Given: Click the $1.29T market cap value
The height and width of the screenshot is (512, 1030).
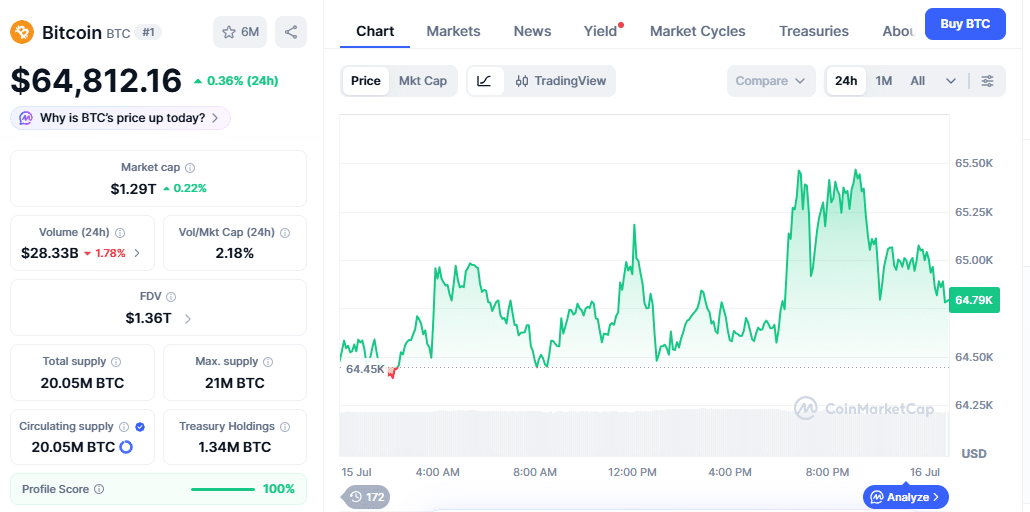Looking at the screenshot, I should (133, 189).
